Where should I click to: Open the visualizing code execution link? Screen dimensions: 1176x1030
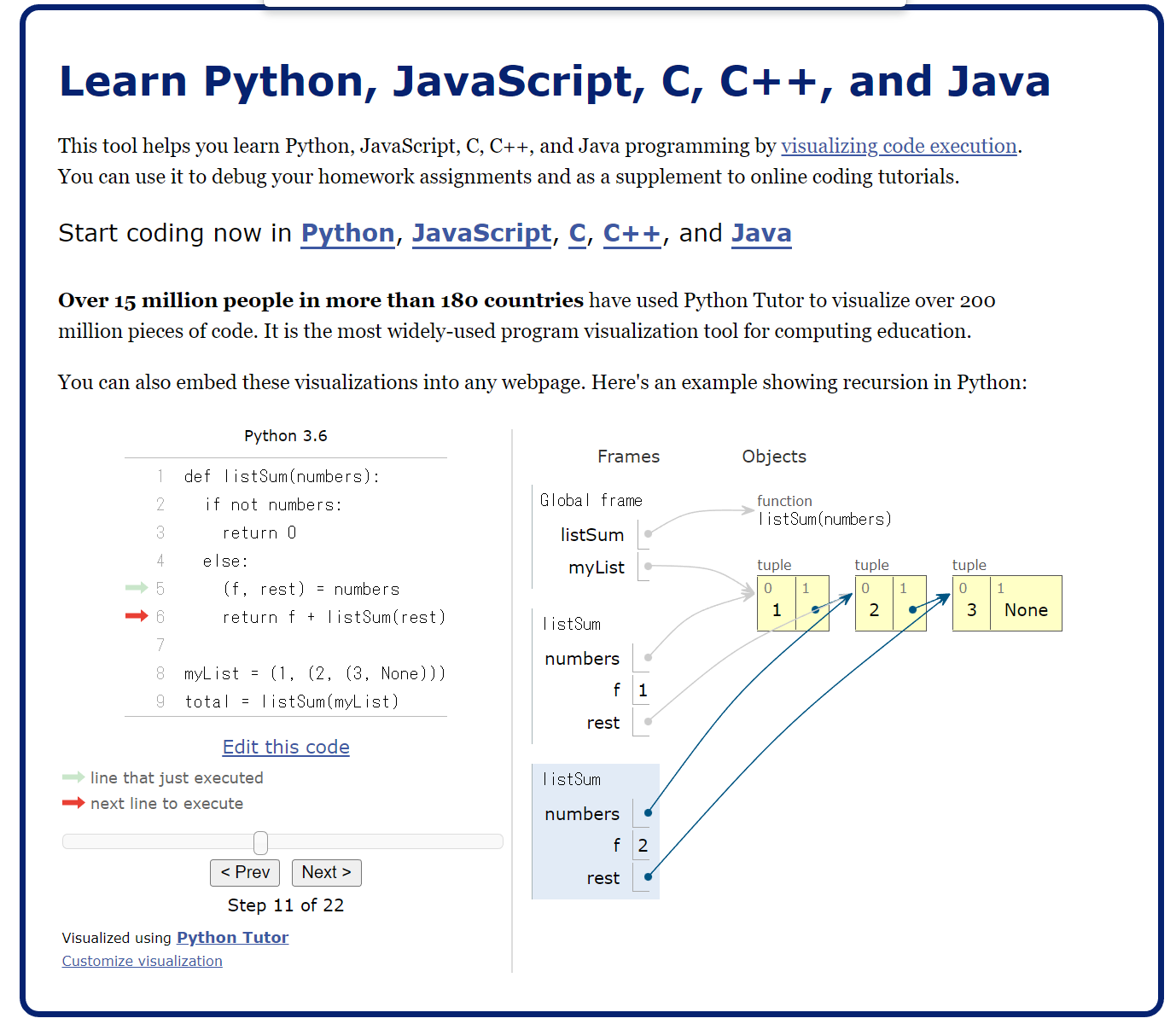pyautogui.click(x=899, y=146)
